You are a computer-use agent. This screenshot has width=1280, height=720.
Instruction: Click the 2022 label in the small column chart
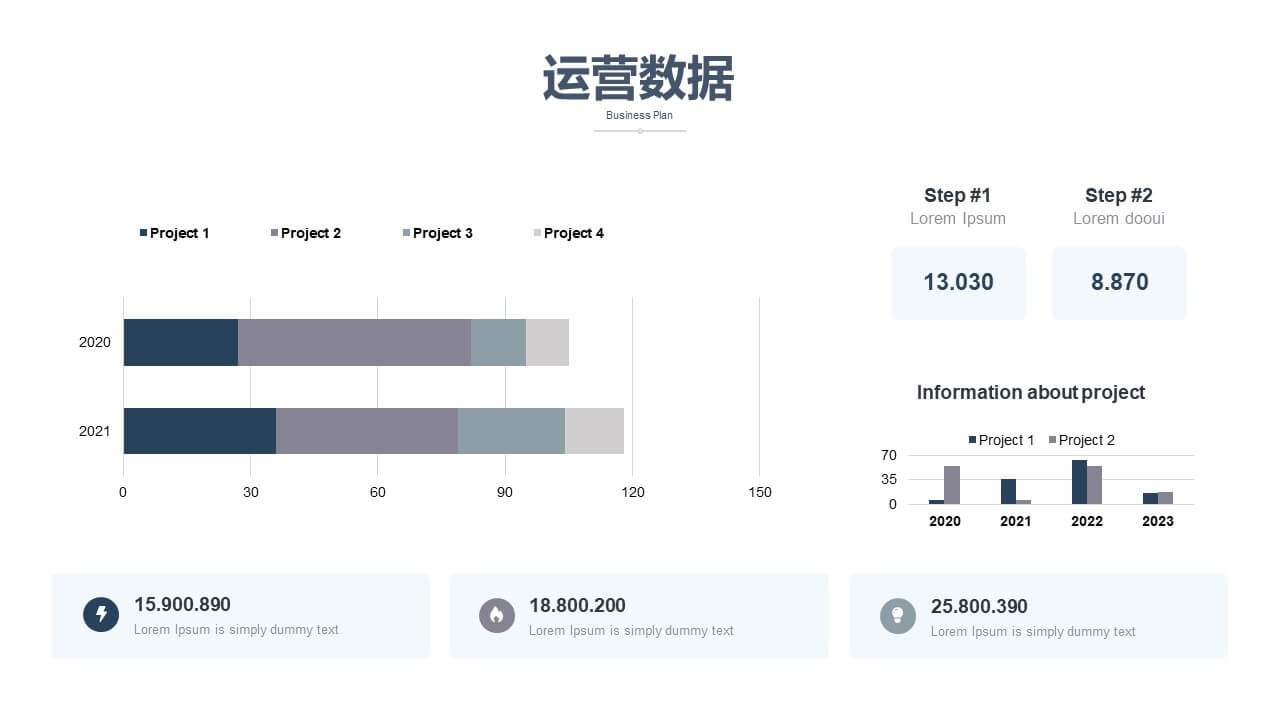click(1087, 521)
